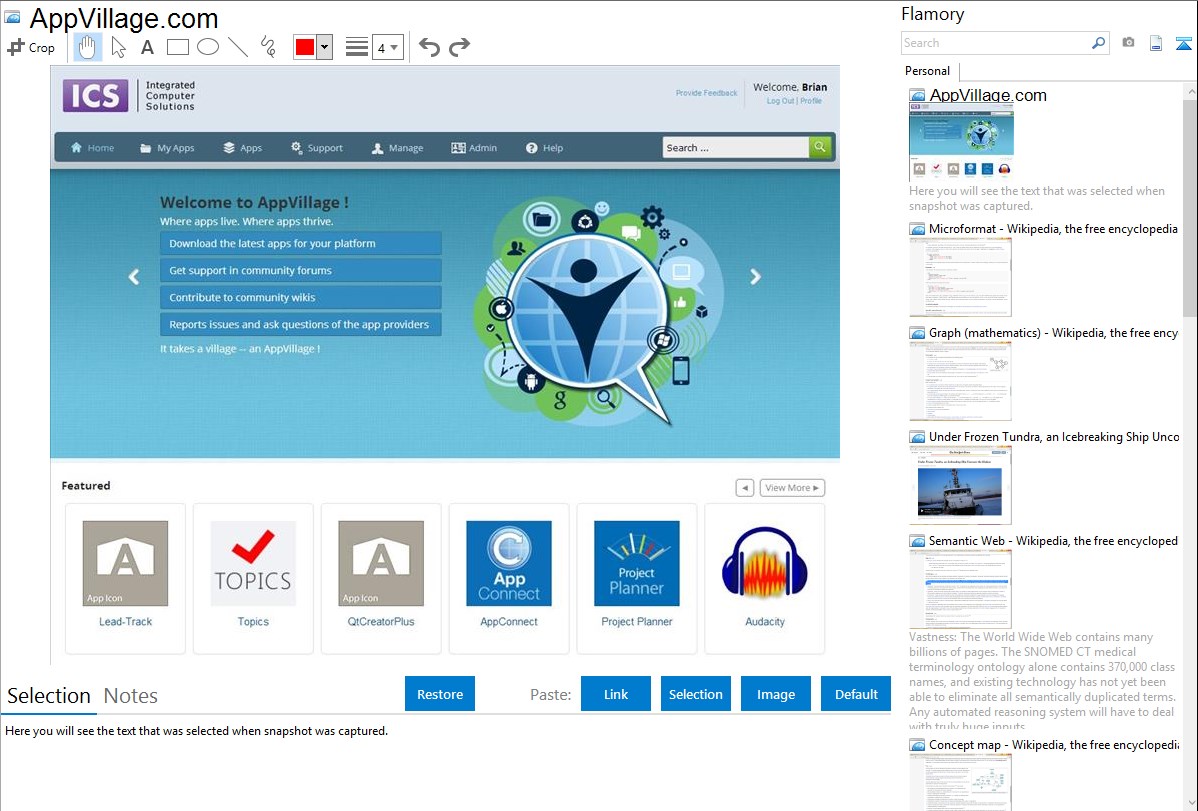The image size is (1198, 811).
Task: Pick the ellipse drawing tool
Action: (208, 47)
